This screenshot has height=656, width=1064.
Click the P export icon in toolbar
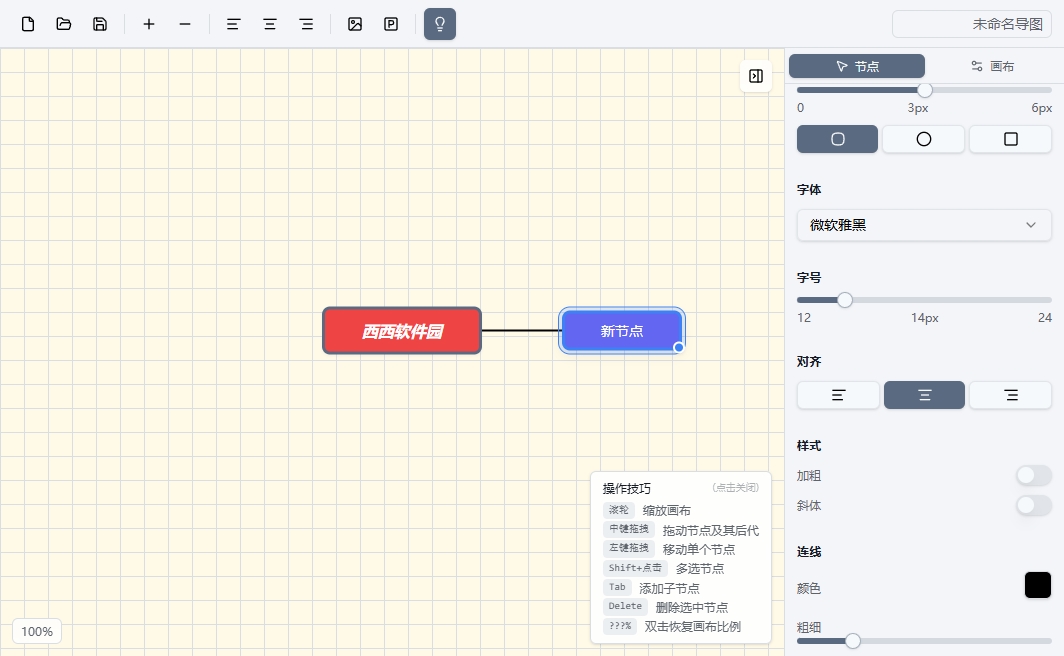tap(391, 24)
